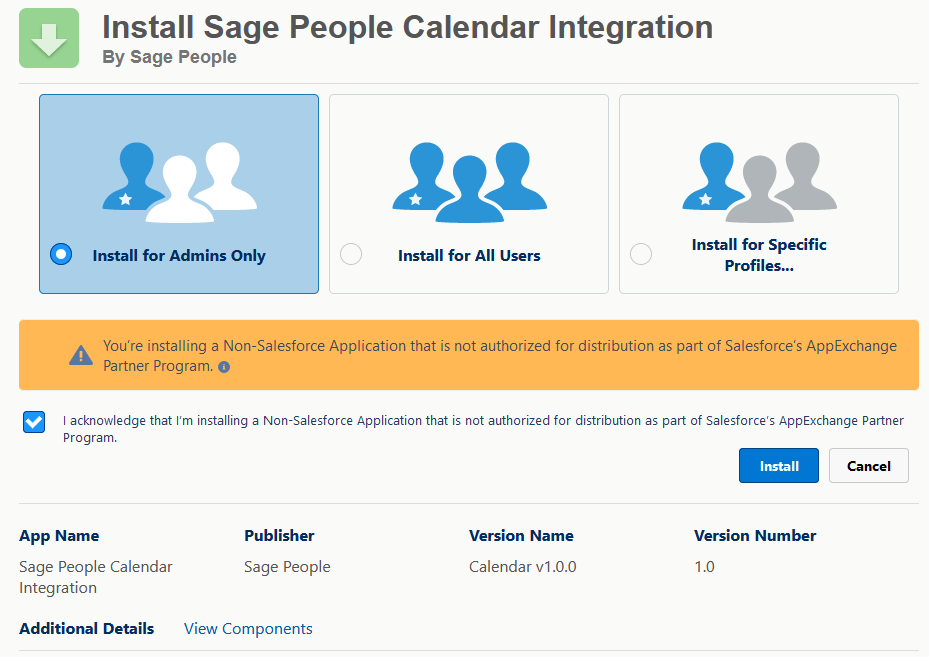Uncheck the Non-Salesforce acknowledgement checkbox
Image resolution: width=929 pixels, height=657 pixels.
coord(34,422)
